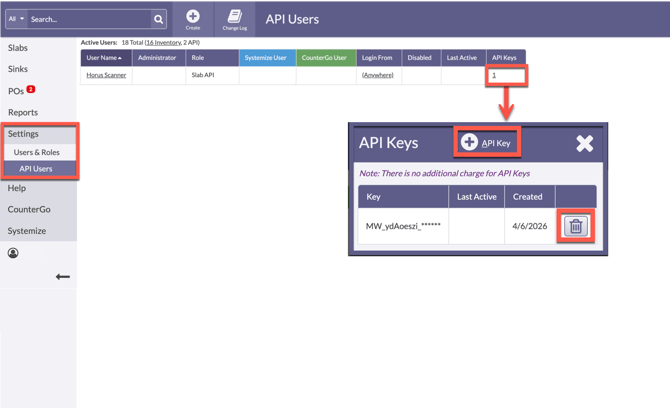Click the Systemize User column header
670x408 pixels.
click(x=267, y=58)
